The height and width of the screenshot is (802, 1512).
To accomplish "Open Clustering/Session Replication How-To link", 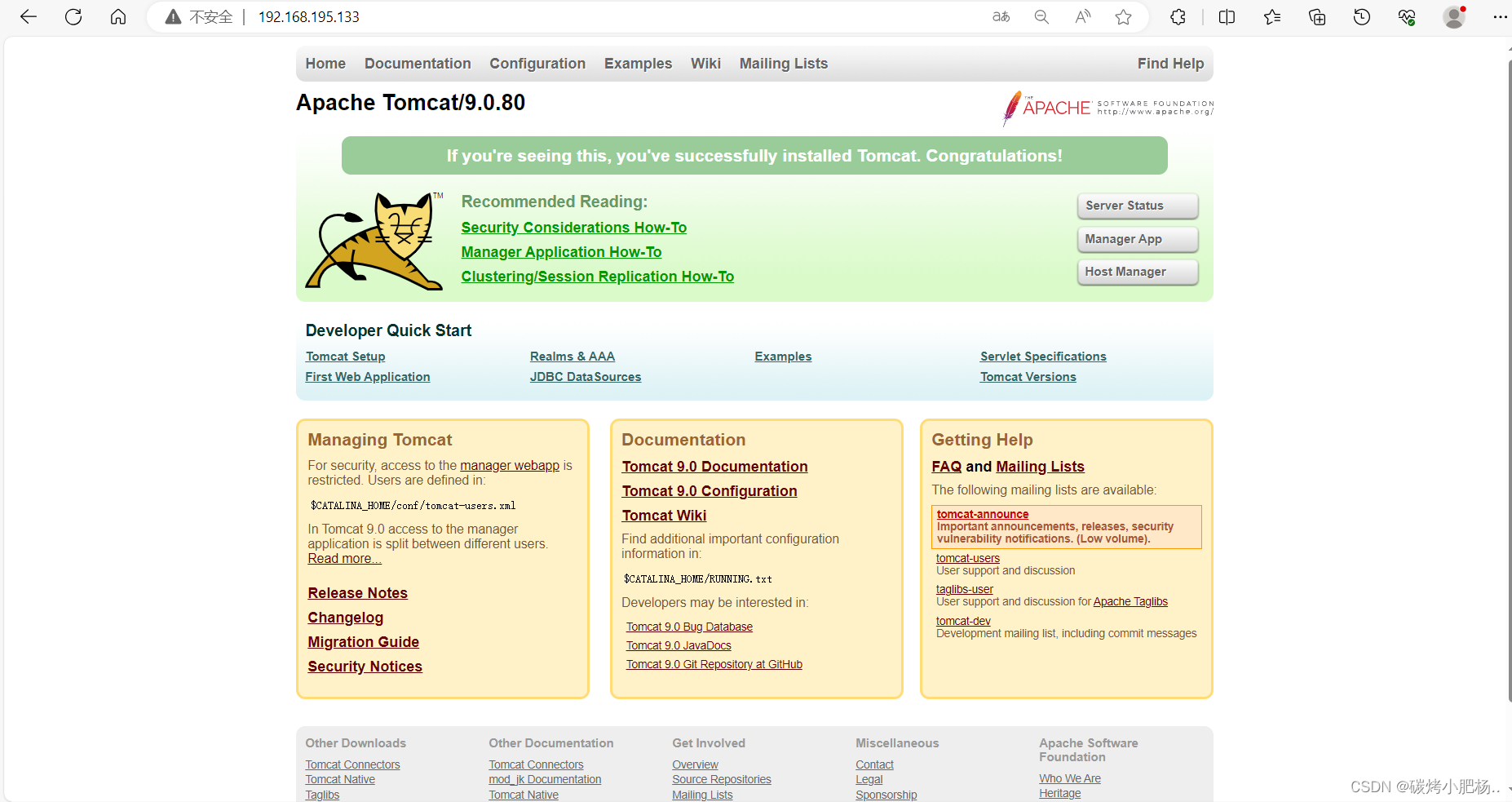I will [598, 277].
